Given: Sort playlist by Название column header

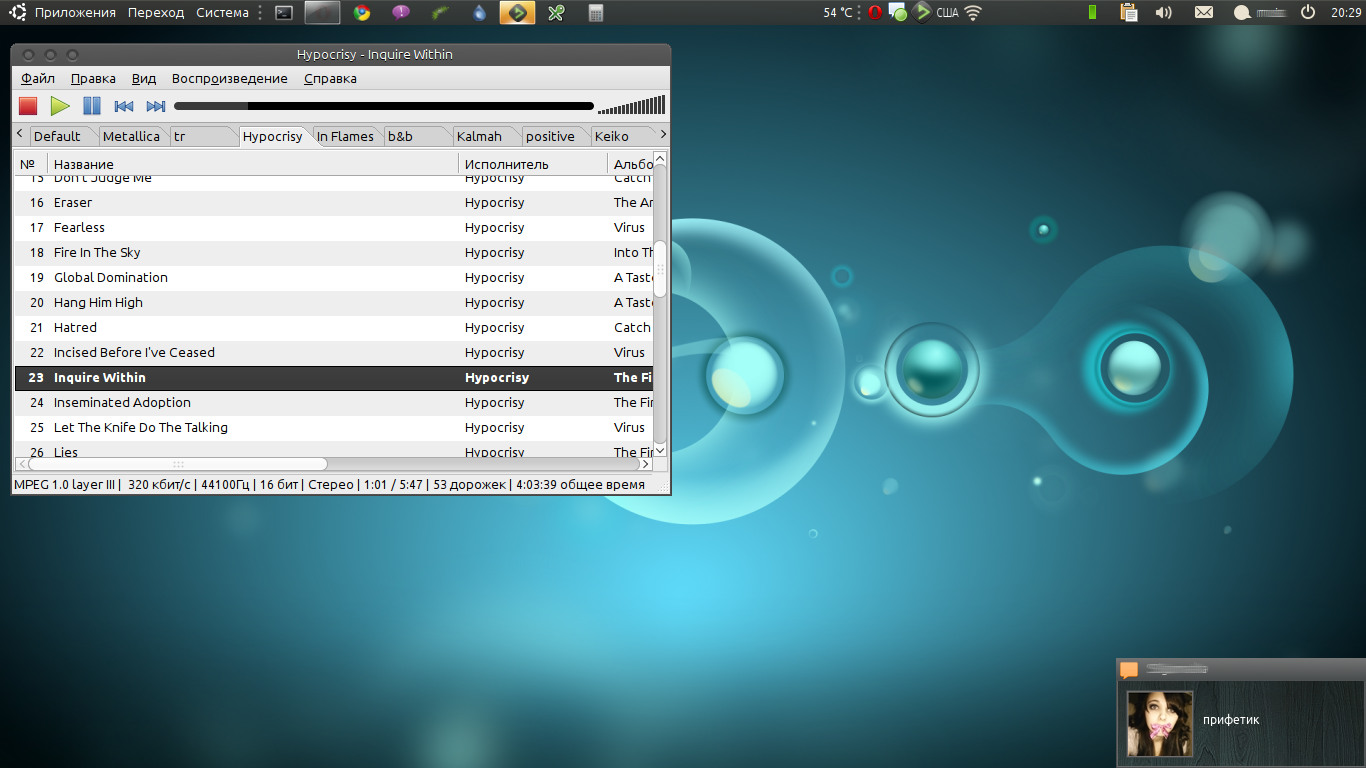Looking at the screenshot, I should coord(253,164).
